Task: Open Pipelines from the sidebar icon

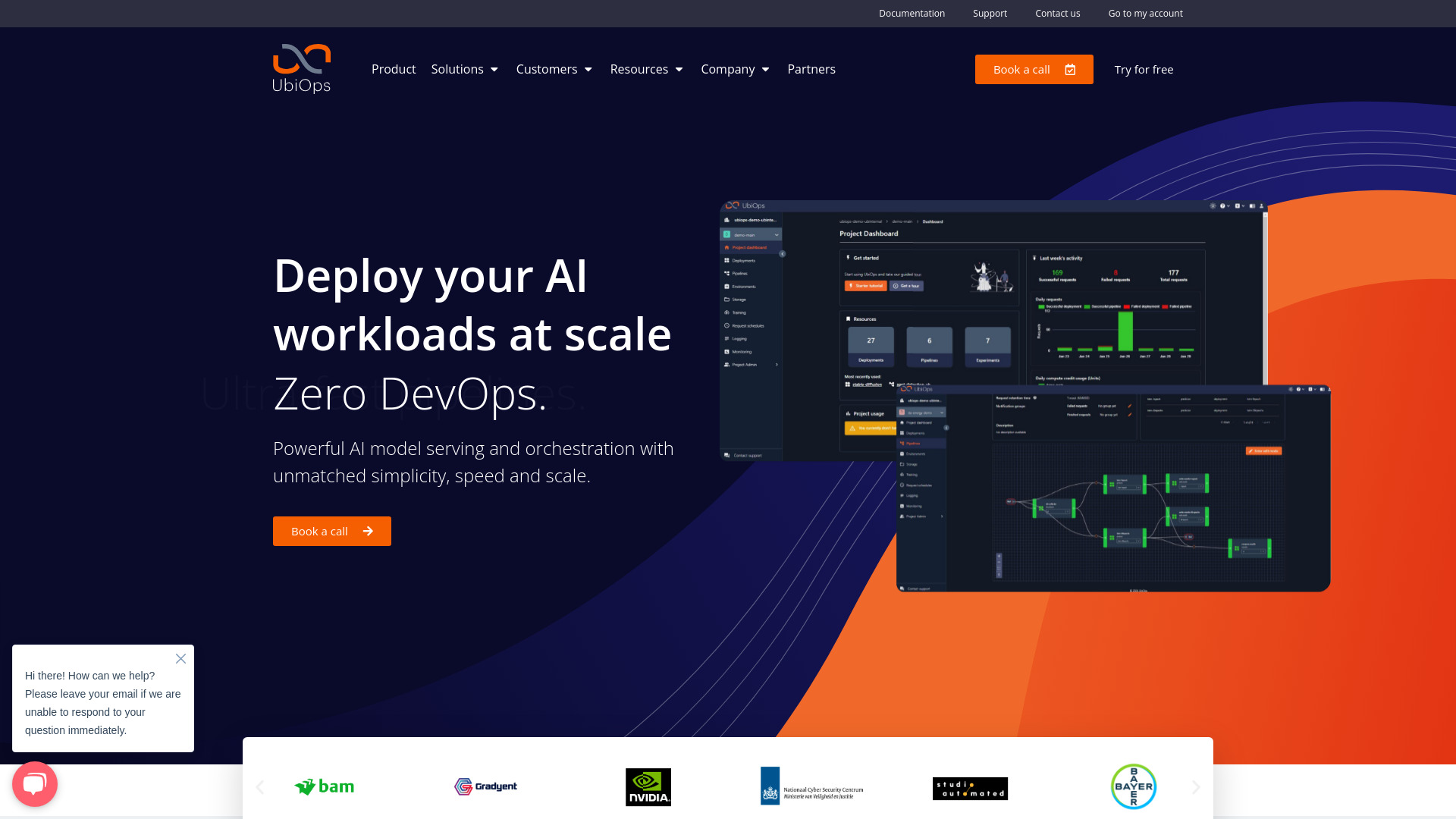Action: pyautogui.click(x=726, y=274)
